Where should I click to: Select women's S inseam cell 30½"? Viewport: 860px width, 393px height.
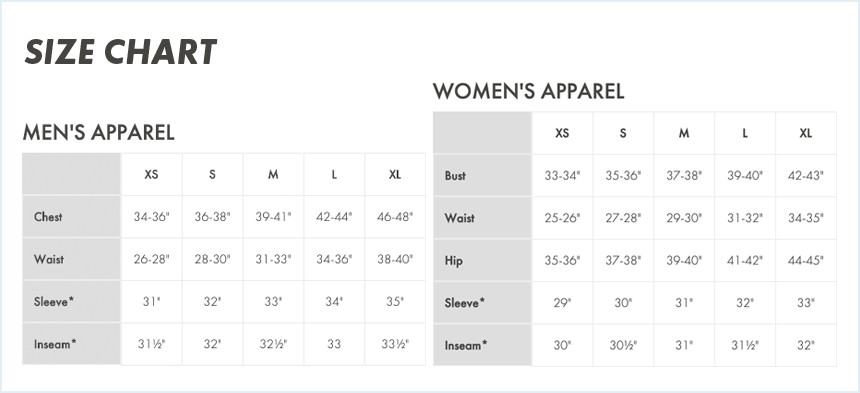(x=623, y=345)
